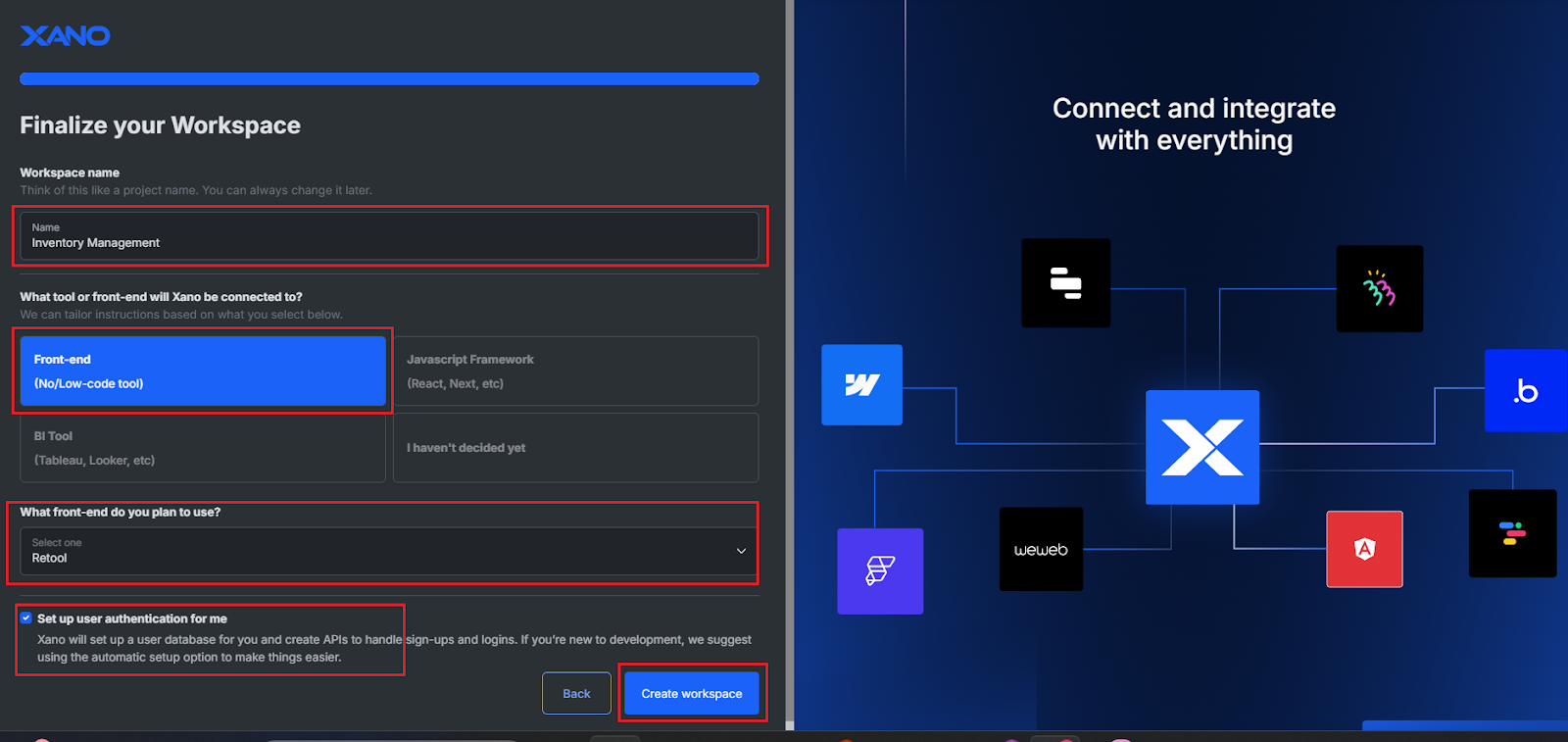Click the What front-end do you plan to use text
The height and width of the screenshot is (742, 1568).
pos(121,512)
